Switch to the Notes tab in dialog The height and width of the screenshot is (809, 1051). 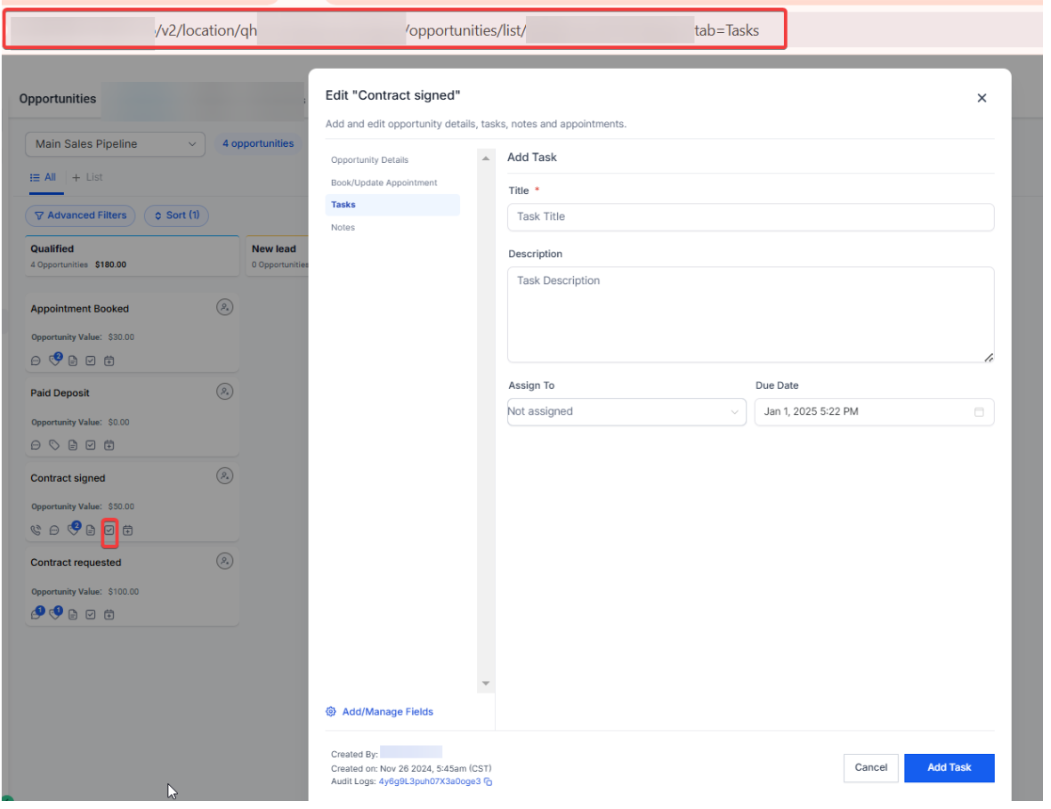[343, 228]
